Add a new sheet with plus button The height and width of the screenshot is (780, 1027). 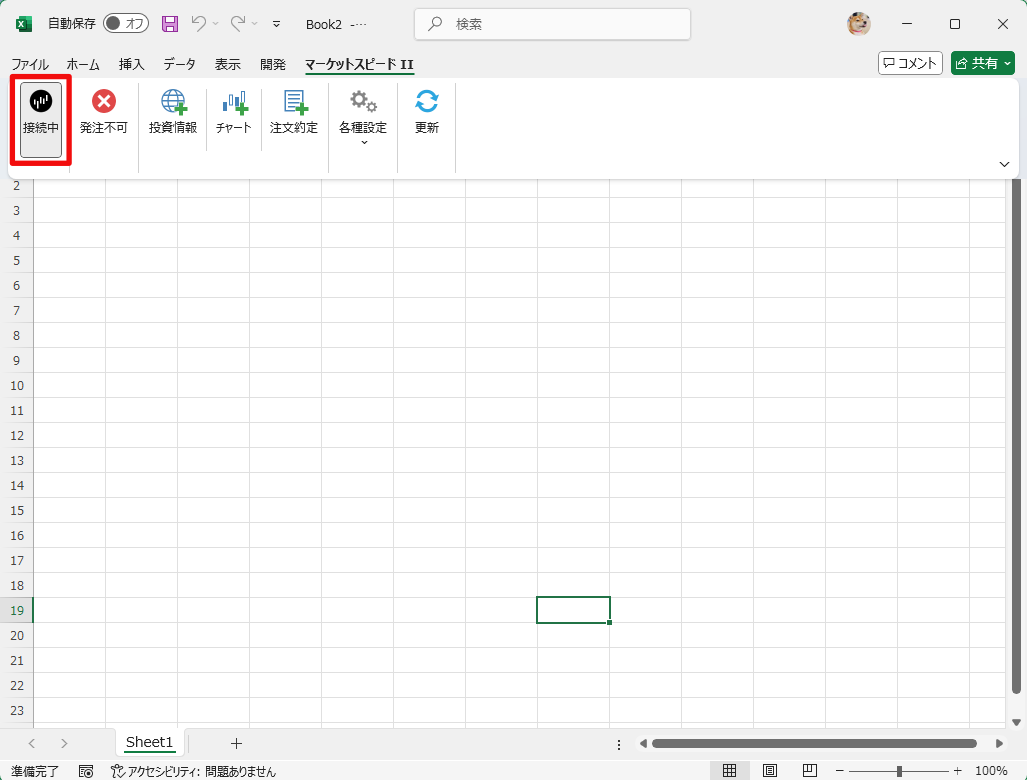[x=236, y=743]
